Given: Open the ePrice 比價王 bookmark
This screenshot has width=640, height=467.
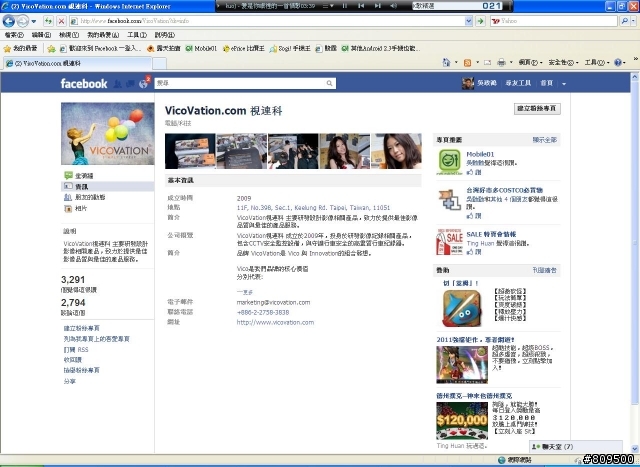Looking at the screenshot, I should tap(243, 49).
